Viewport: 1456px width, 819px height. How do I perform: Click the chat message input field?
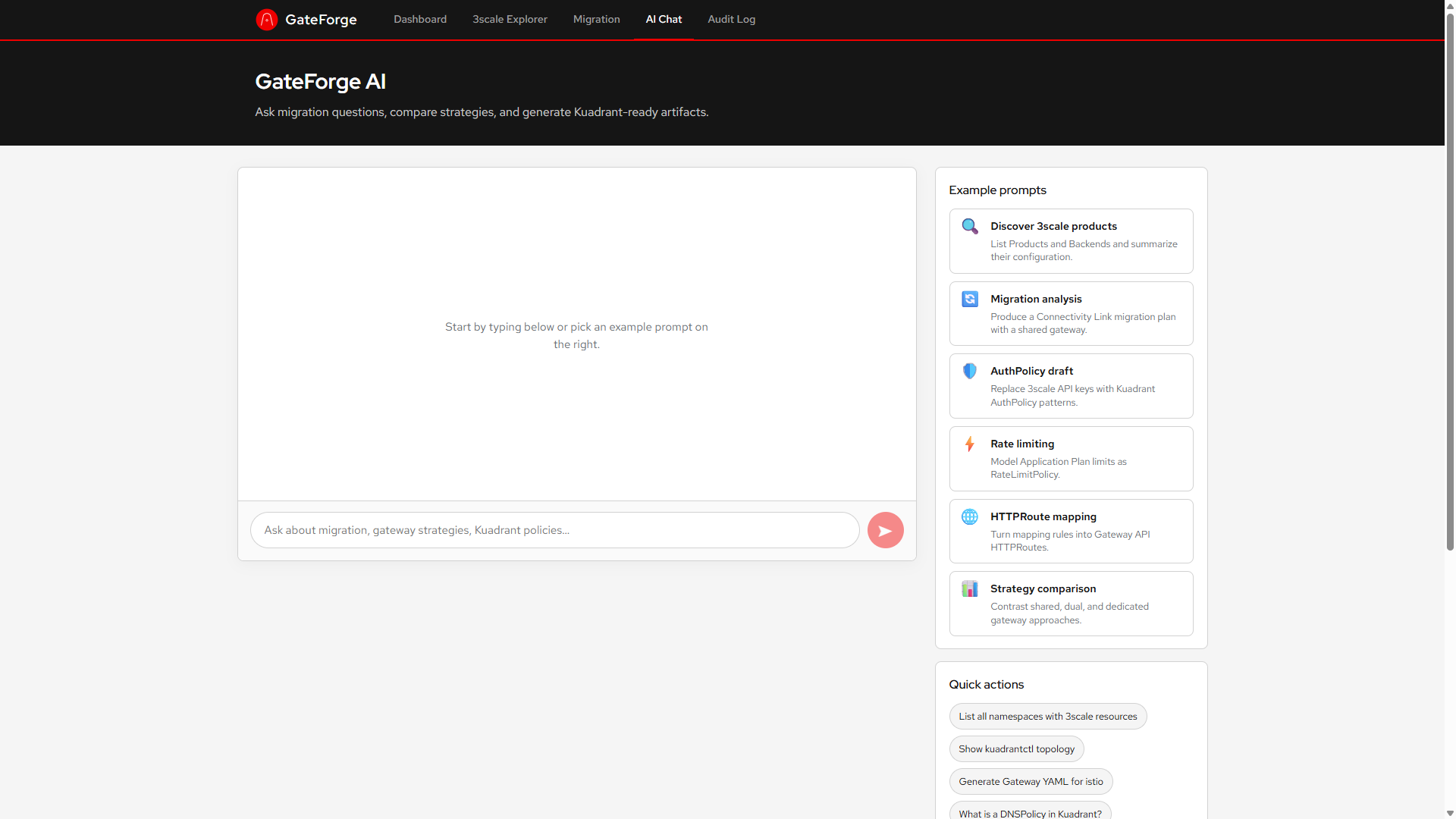[x=554, y=530]
